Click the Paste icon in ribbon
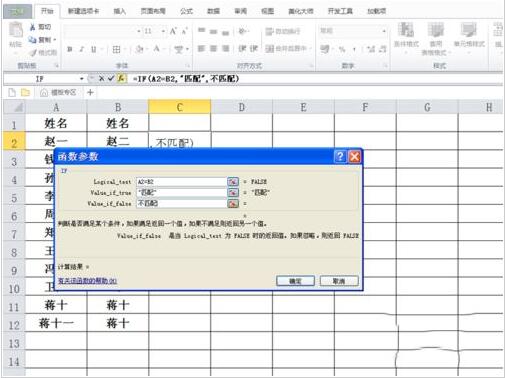 coord(15,35)
